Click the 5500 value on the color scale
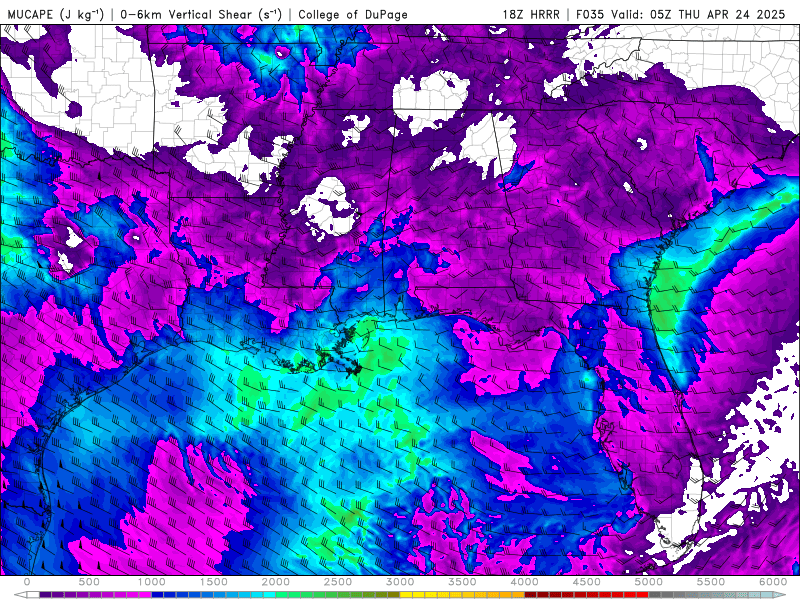The image size is (800, 600). point(711,582)
